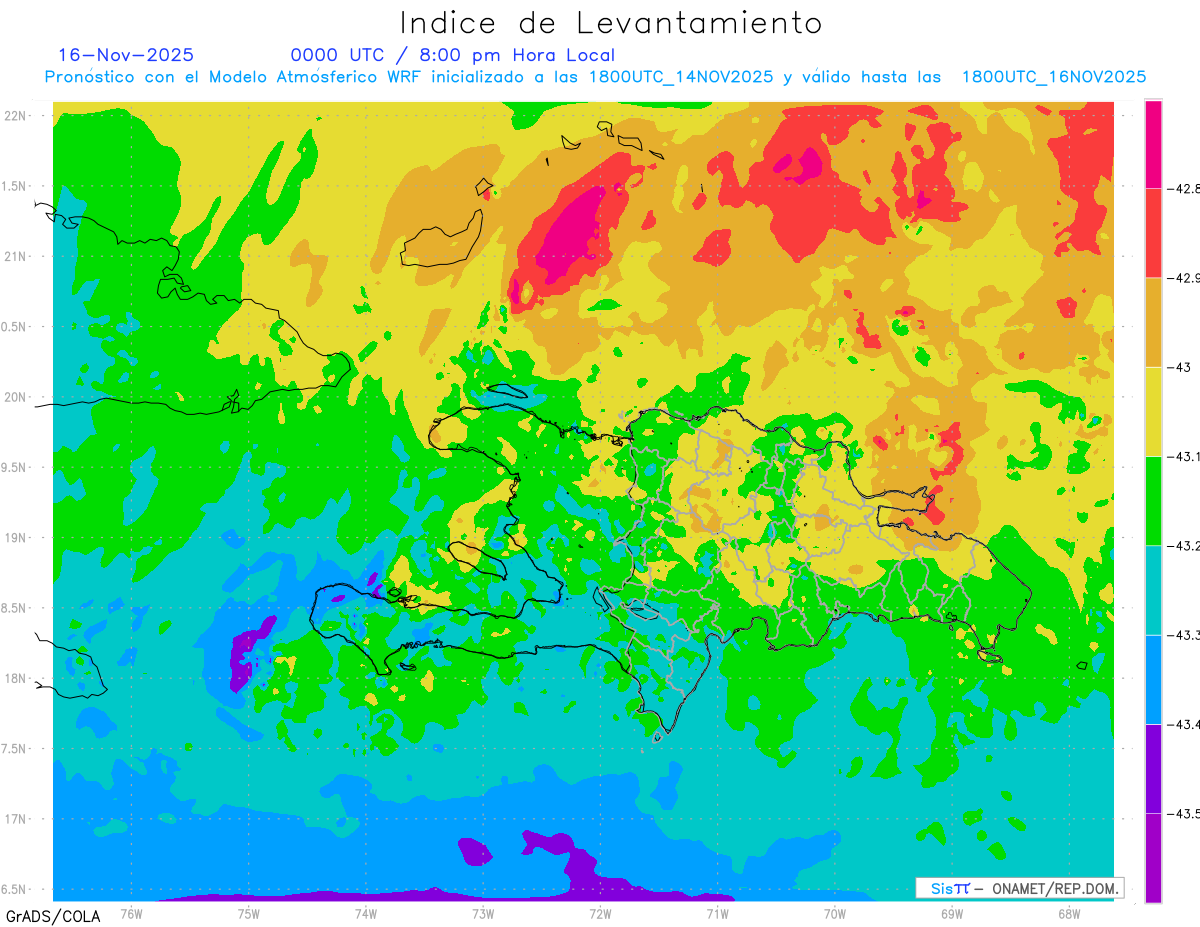The image size is (1200, 927).
Task: Click the latitude label "6.5N"
Action: (x=15, y=889)
